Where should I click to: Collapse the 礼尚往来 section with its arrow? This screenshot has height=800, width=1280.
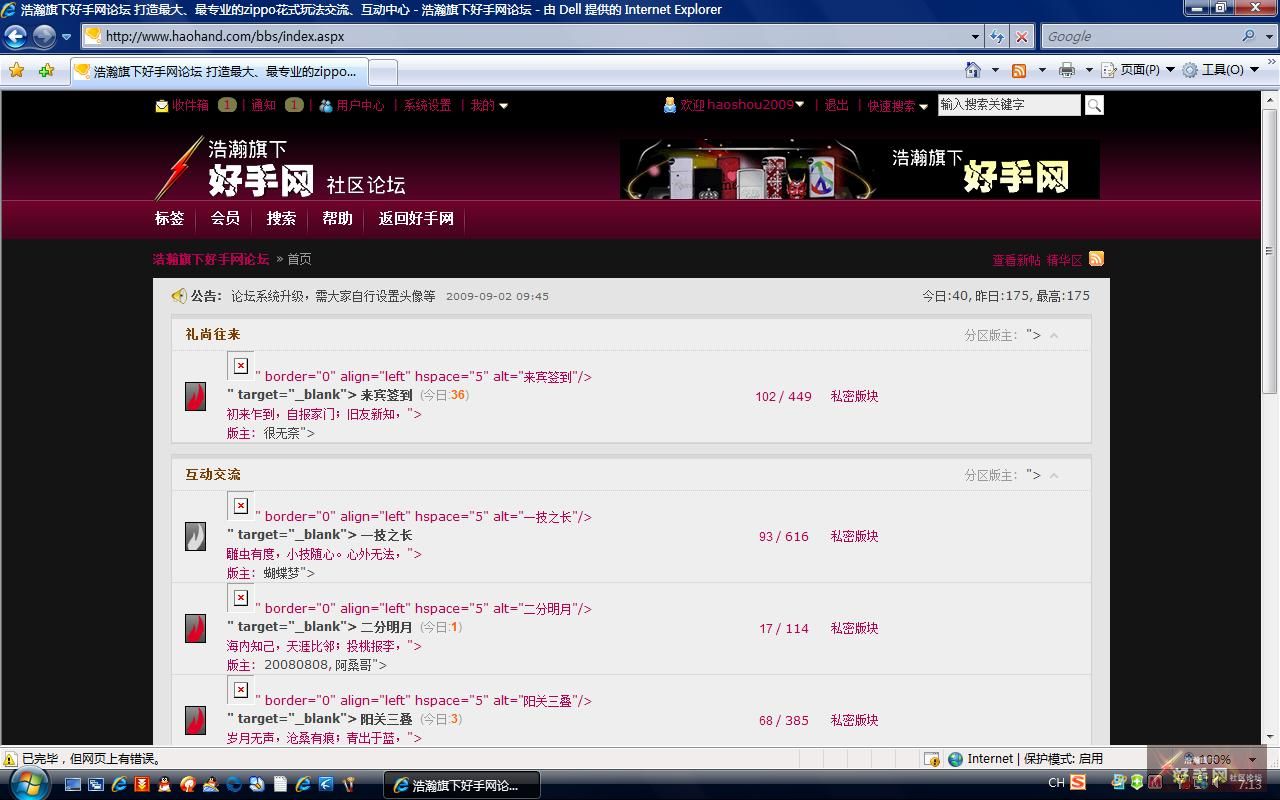[x=1054, y=335]
